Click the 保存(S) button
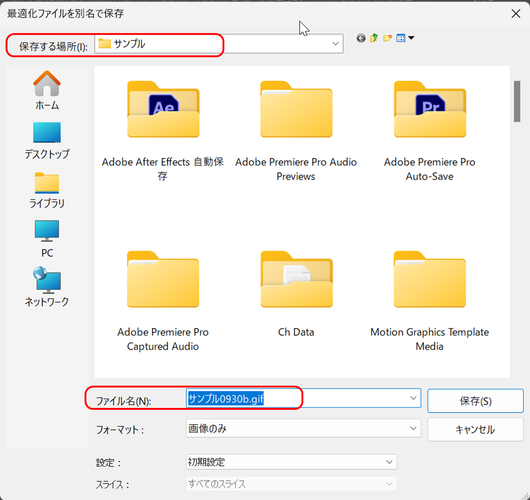Viewport: 530px width, 500px height. tap(475, 401)
